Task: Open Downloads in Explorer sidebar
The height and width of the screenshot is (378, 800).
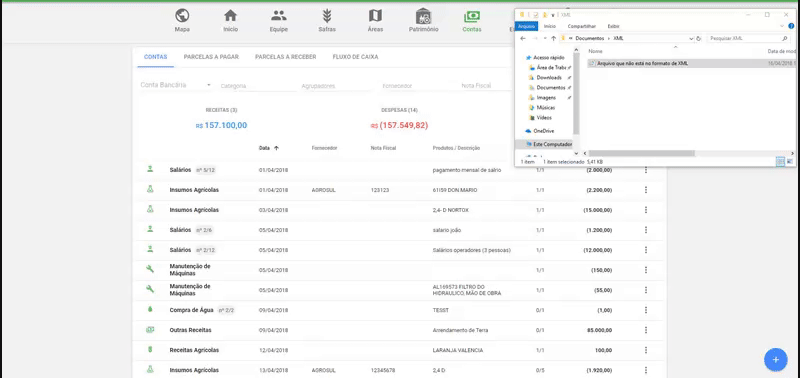Action: [x=549, y=78]
